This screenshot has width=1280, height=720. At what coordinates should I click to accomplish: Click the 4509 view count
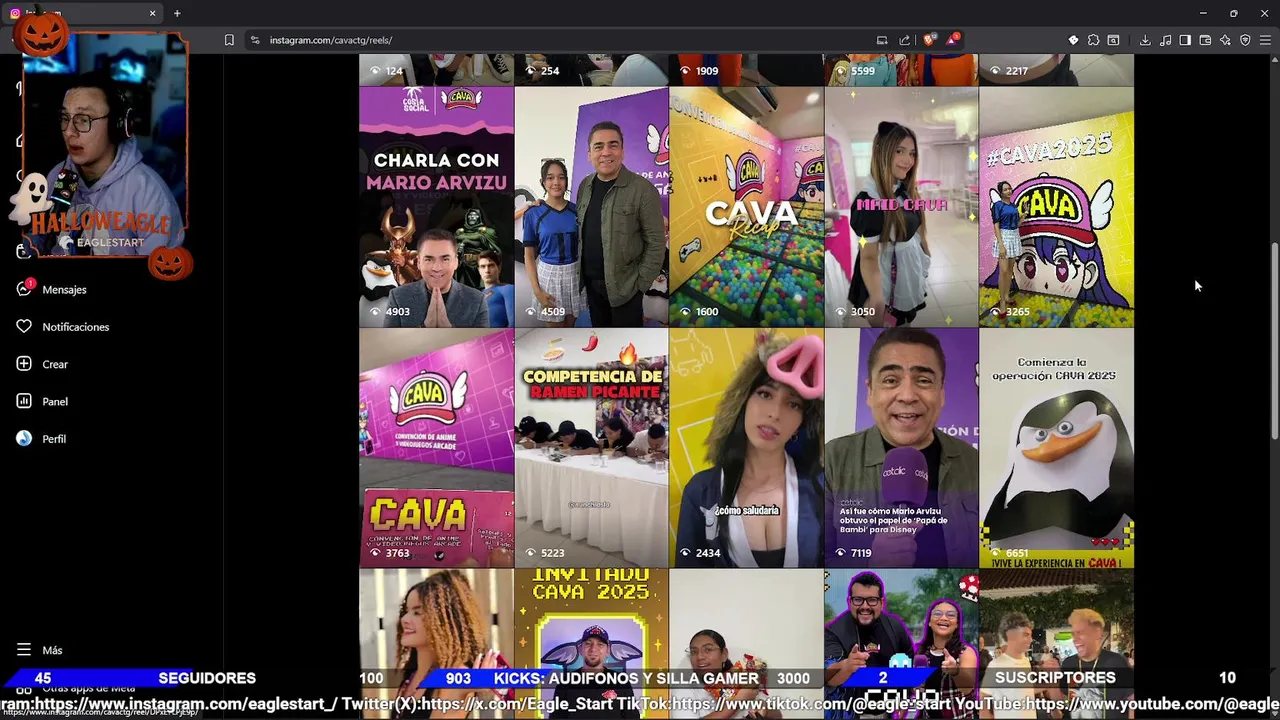(x=552, y=311)
